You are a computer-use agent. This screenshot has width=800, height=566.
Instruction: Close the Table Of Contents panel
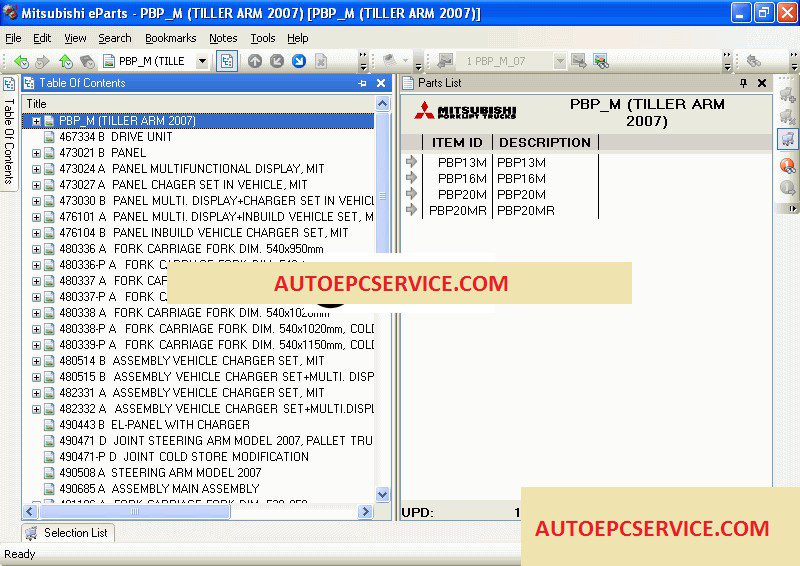point(381,83)
